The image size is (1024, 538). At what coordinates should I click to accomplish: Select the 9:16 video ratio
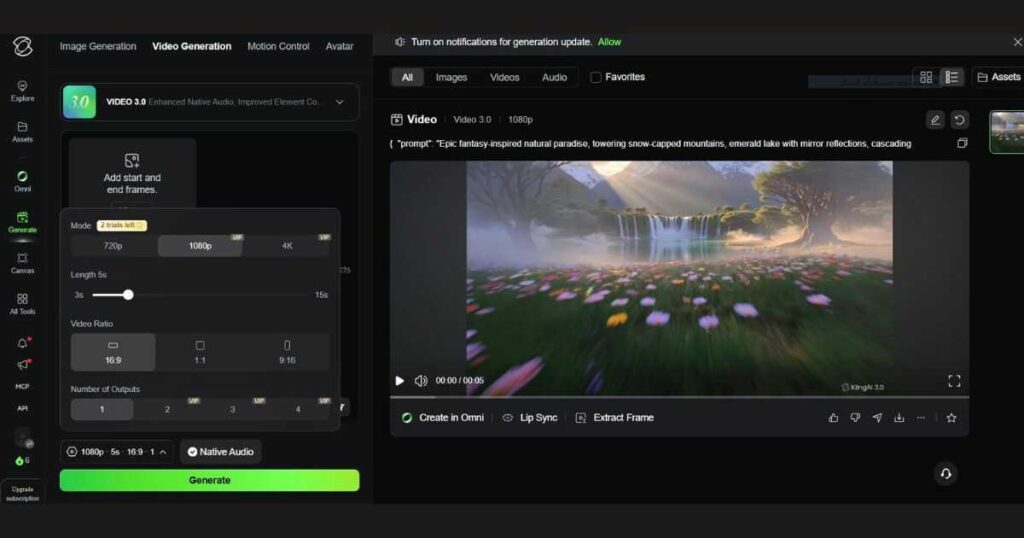(x=287, y=352)
